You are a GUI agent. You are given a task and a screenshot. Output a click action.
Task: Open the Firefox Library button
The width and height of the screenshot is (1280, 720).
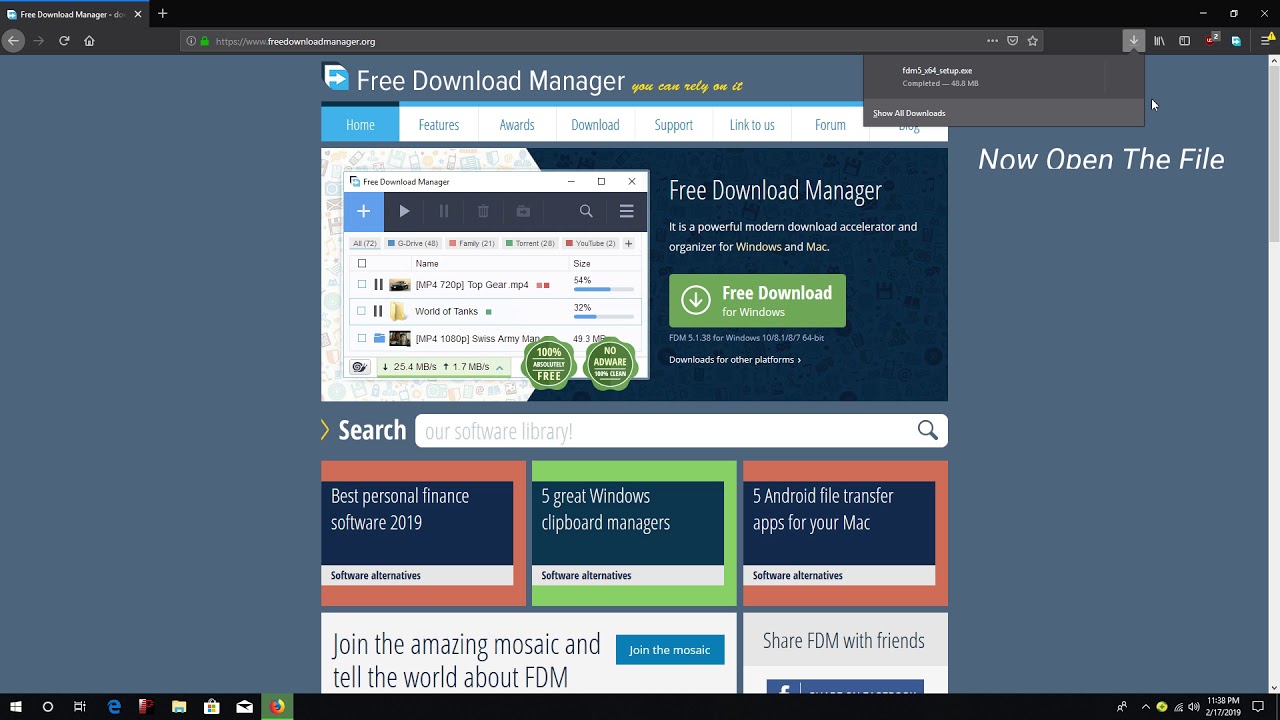click(x=1159, y=41)
